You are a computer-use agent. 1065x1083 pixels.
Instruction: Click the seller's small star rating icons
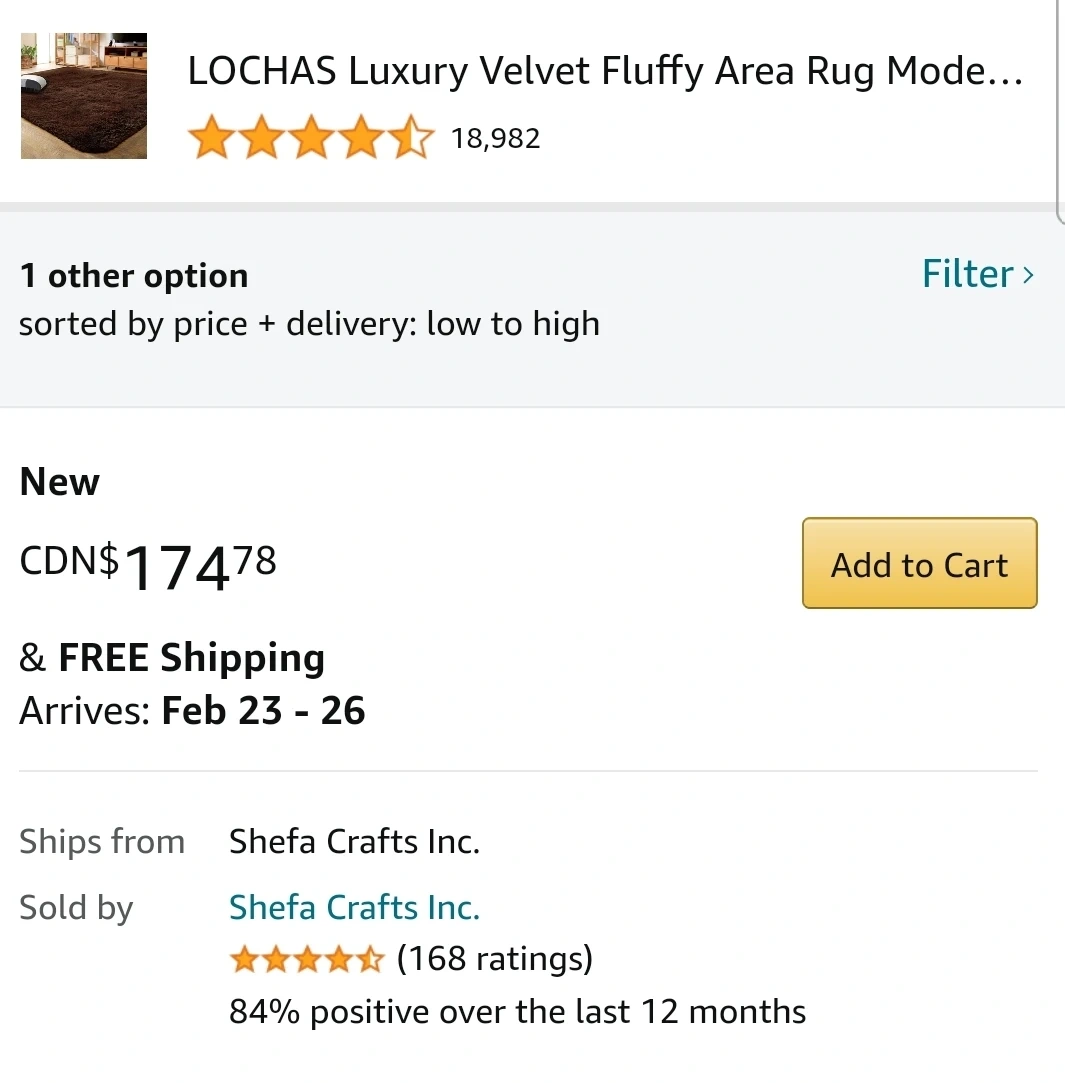tap(306, 960)
